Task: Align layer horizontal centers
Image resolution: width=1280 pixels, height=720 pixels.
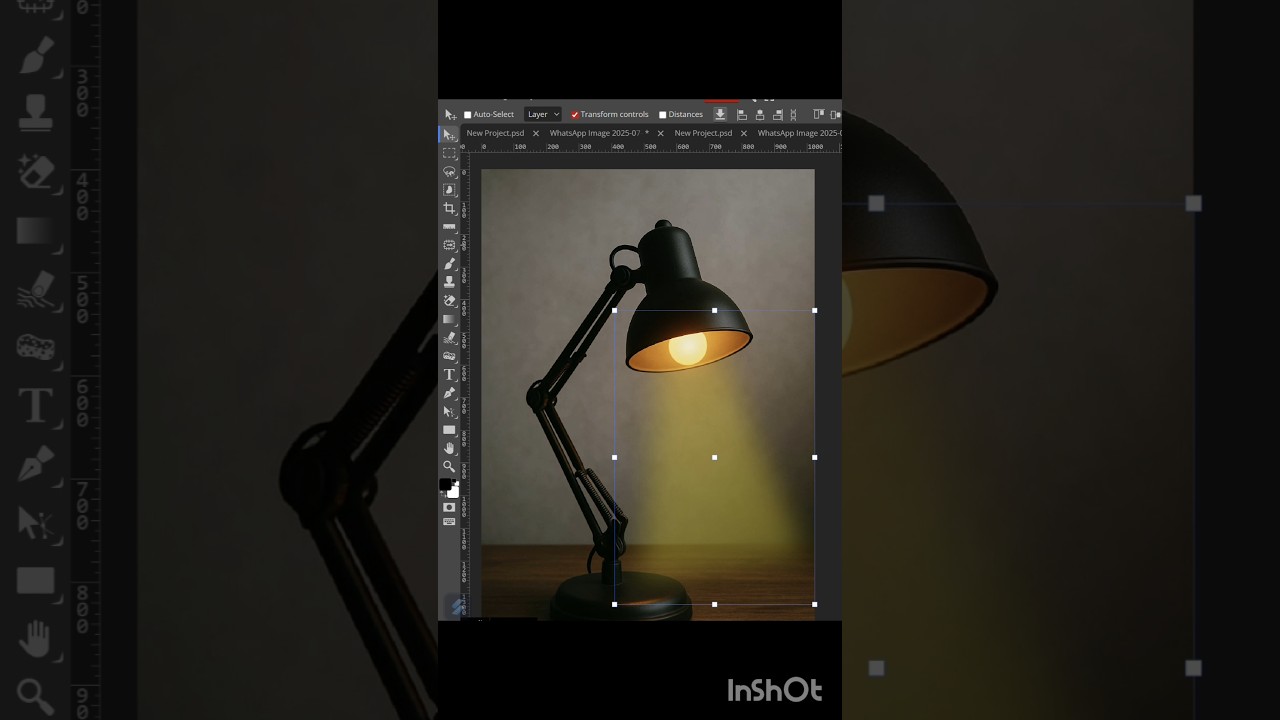Action: (x=759, y=114)
